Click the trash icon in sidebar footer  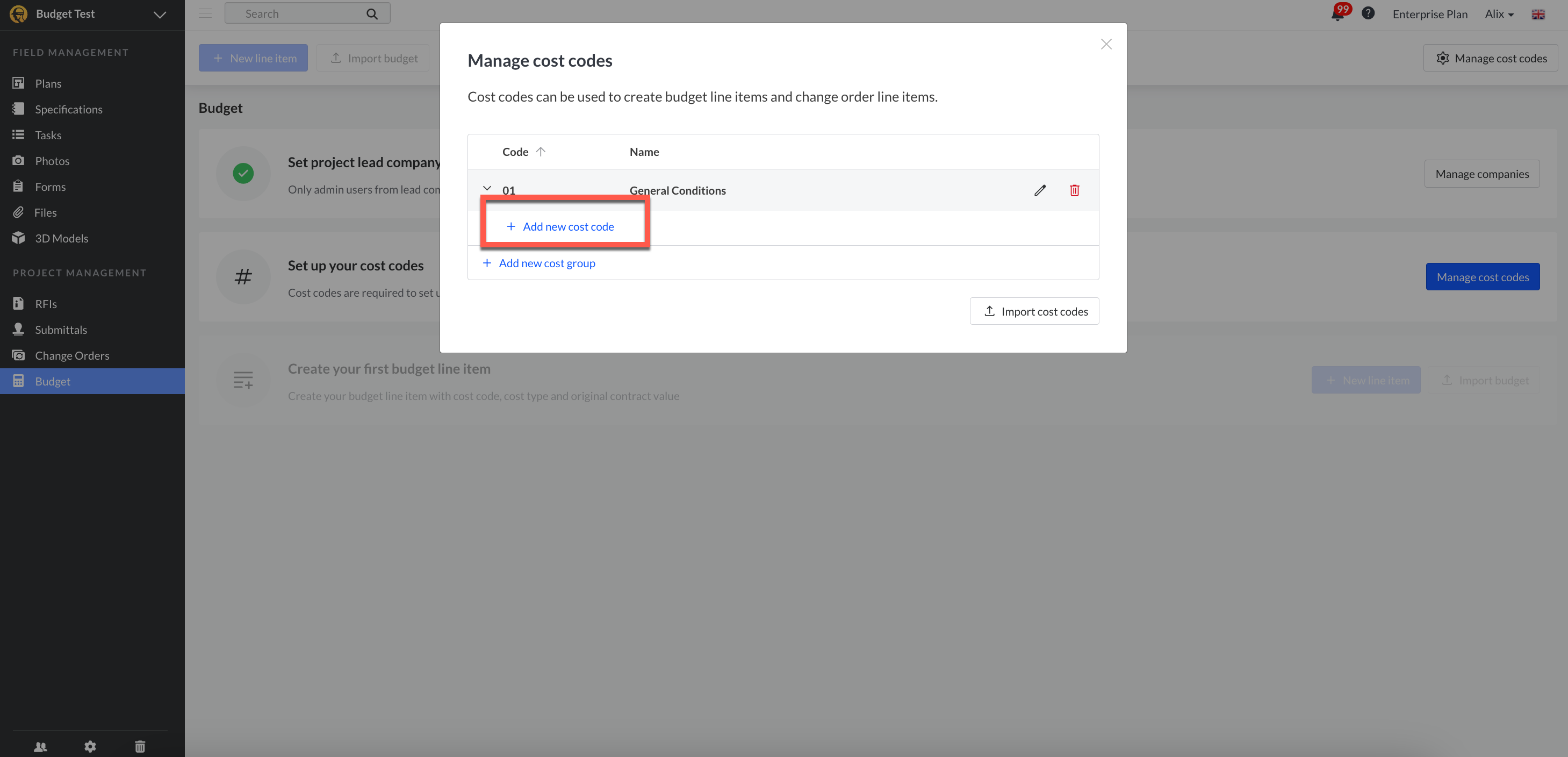tap(140, 746)
